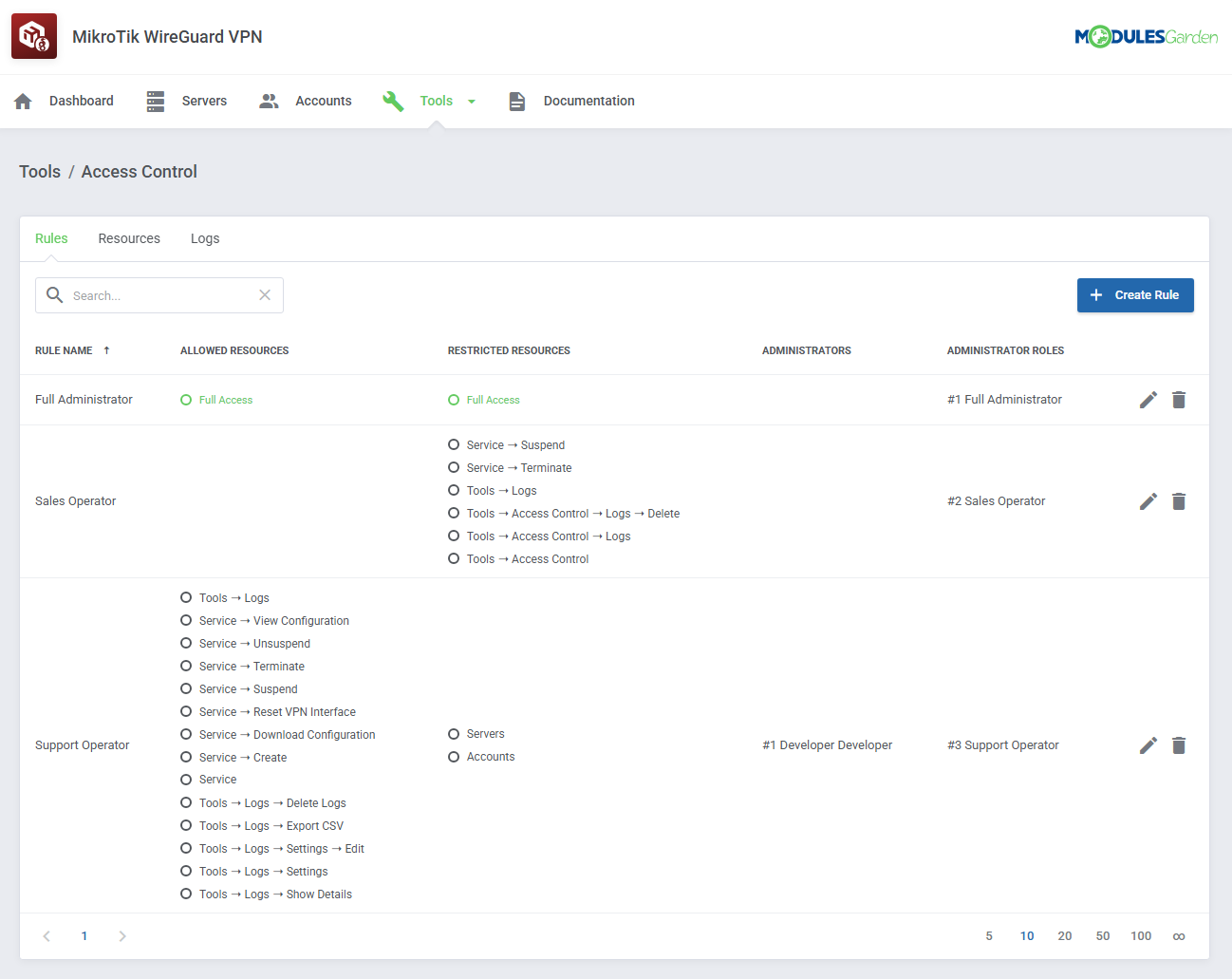Click the Tools wrench icon
Image resolution: width=1232 pixels, height=979 pixels.
pos(393,102)
